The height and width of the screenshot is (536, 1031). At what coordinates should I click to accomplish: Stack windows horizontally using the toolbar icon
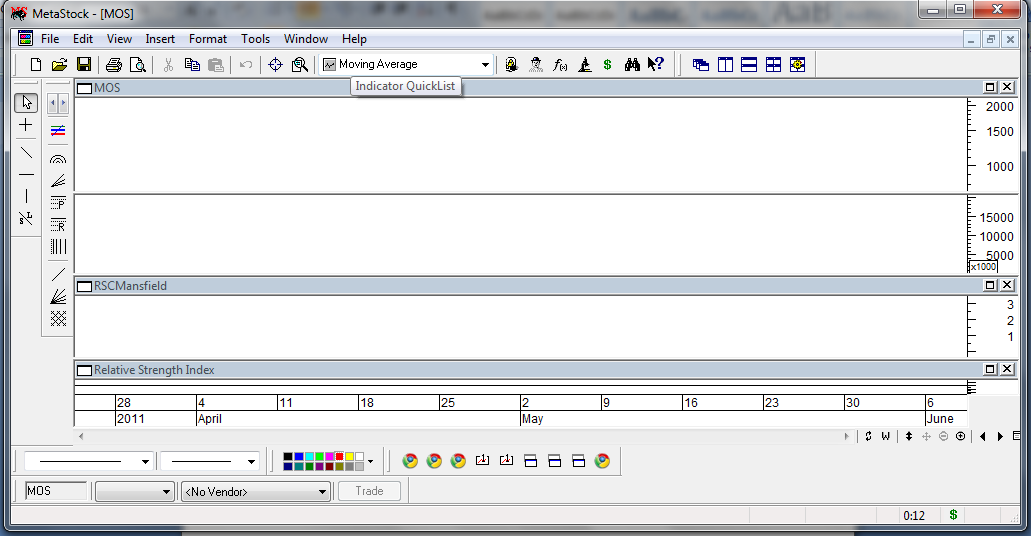[749, 64]
